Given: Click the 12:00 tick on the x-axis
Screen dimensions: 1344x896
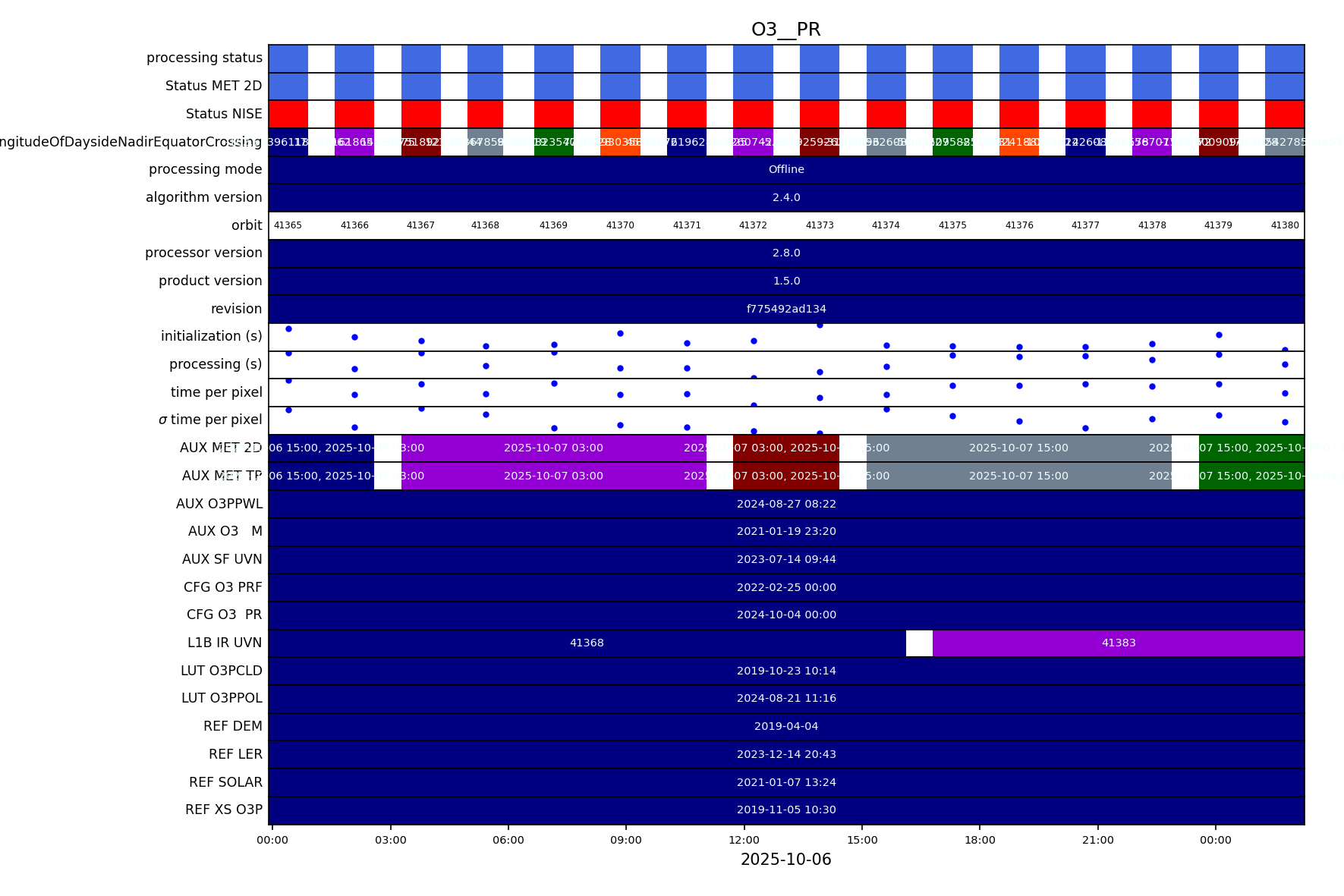Looking at the screenshot, I should (744, 840).
